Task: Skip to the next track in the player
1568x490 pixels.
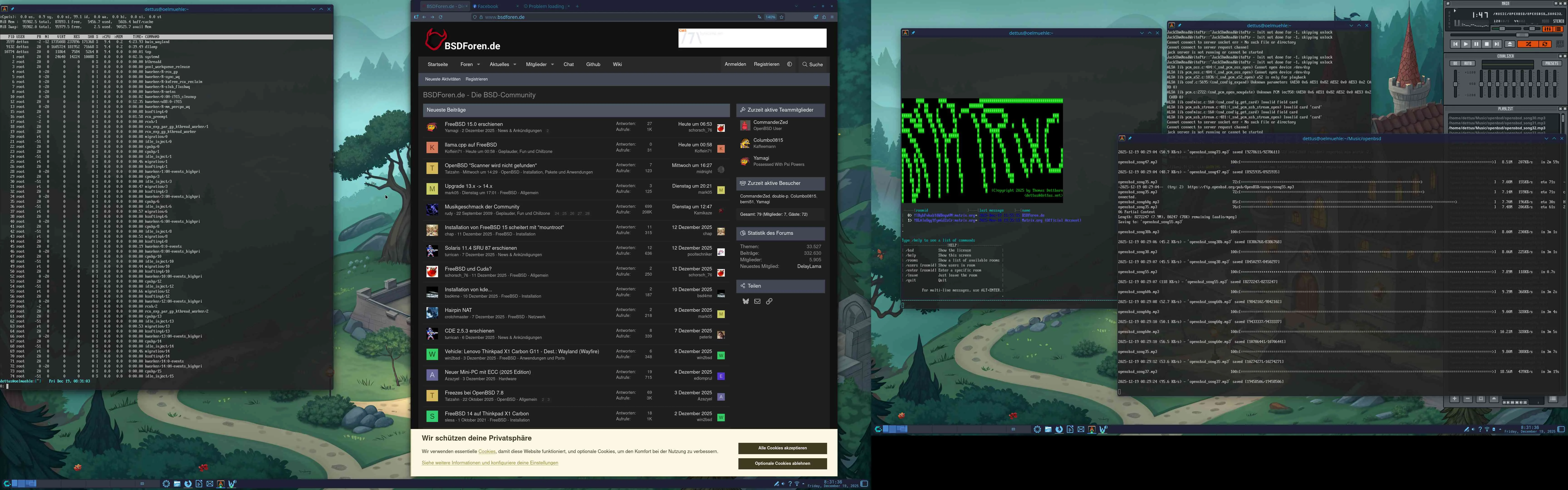Action: (1497, 44)
